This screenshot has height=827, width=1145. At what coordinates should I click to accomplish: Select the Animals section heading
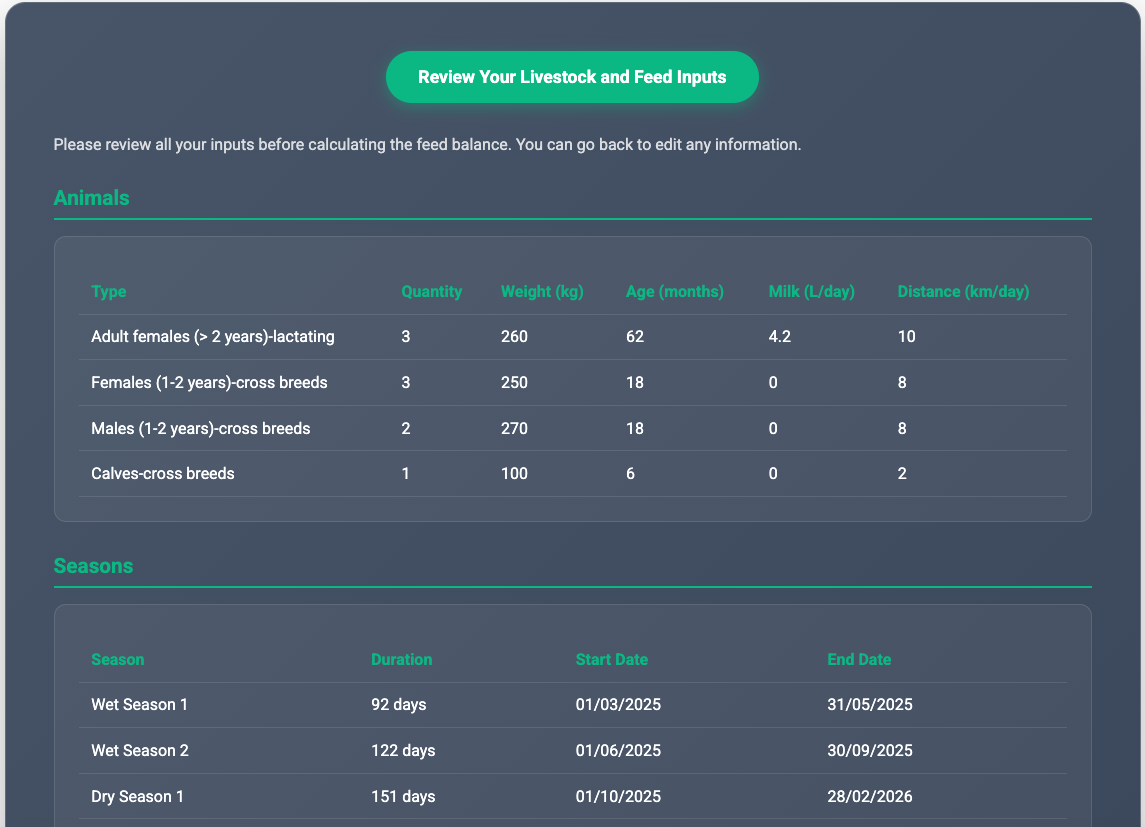point(91,198)
